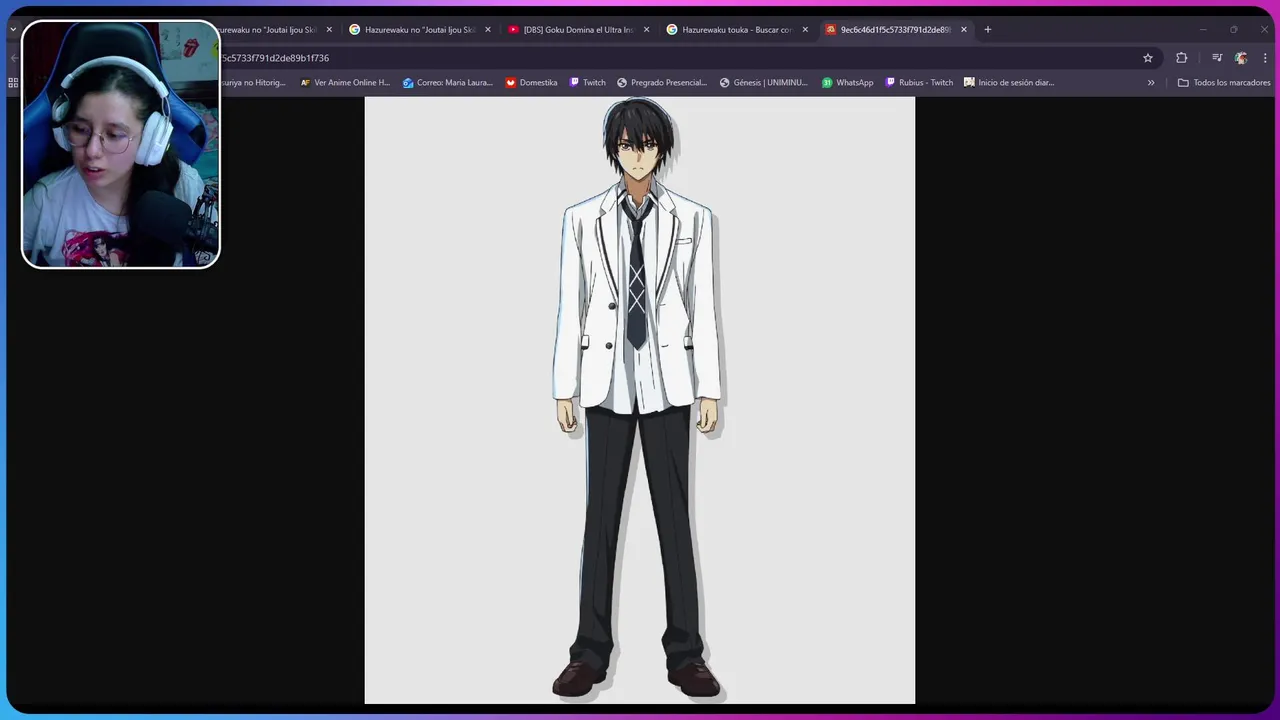Open the suriya no Hitorig bookmark
This screenshot has height=720, width=1280.
[254, 83]
